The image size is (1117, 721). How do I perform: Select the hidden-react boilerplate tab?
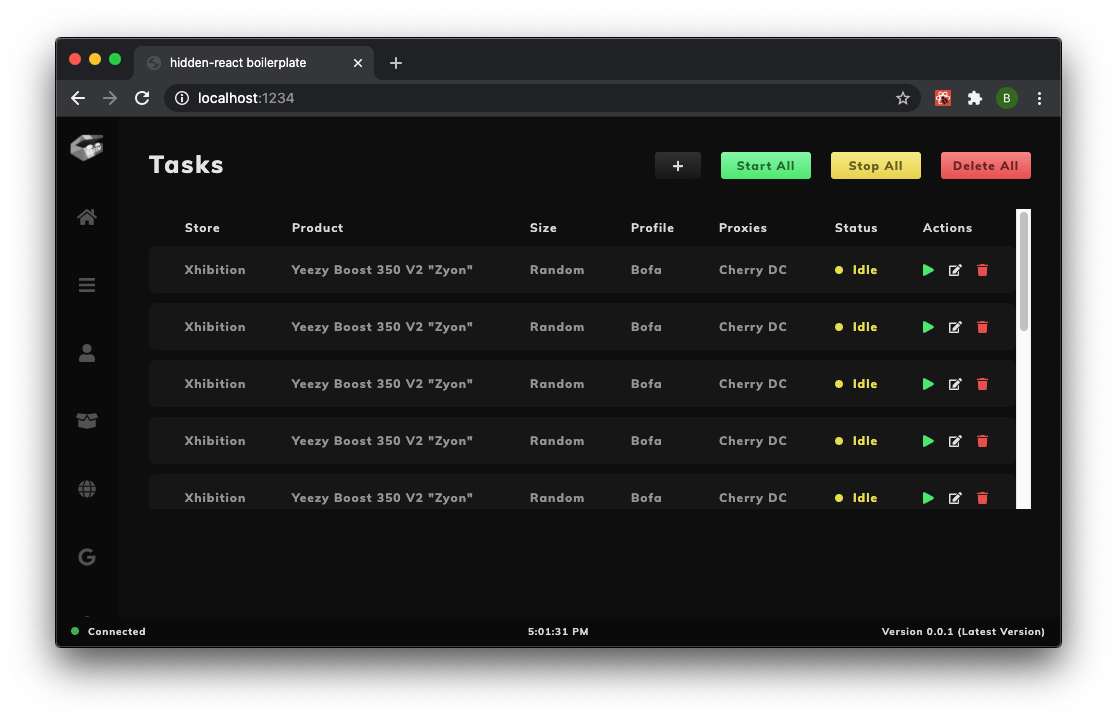point(254,63)
